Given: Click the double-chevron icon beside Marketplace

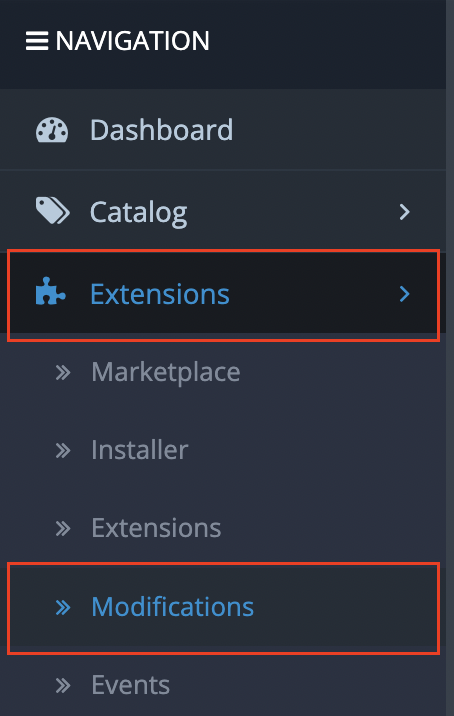Looking at the screenshot, I should click(x=63, y=373).
